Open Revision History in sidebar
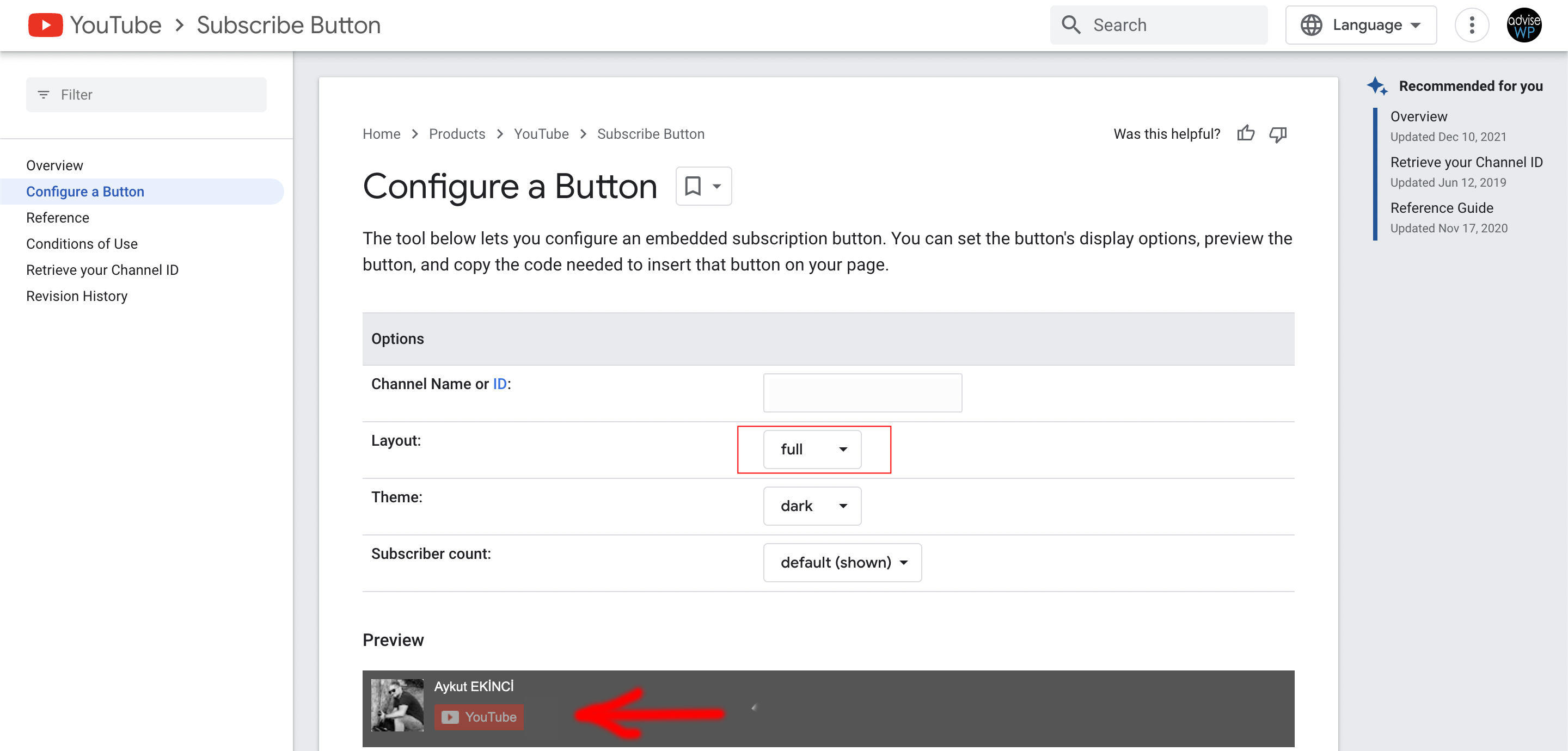The width and height of the screenshot is (1568, 751). (x=77, y=297)
